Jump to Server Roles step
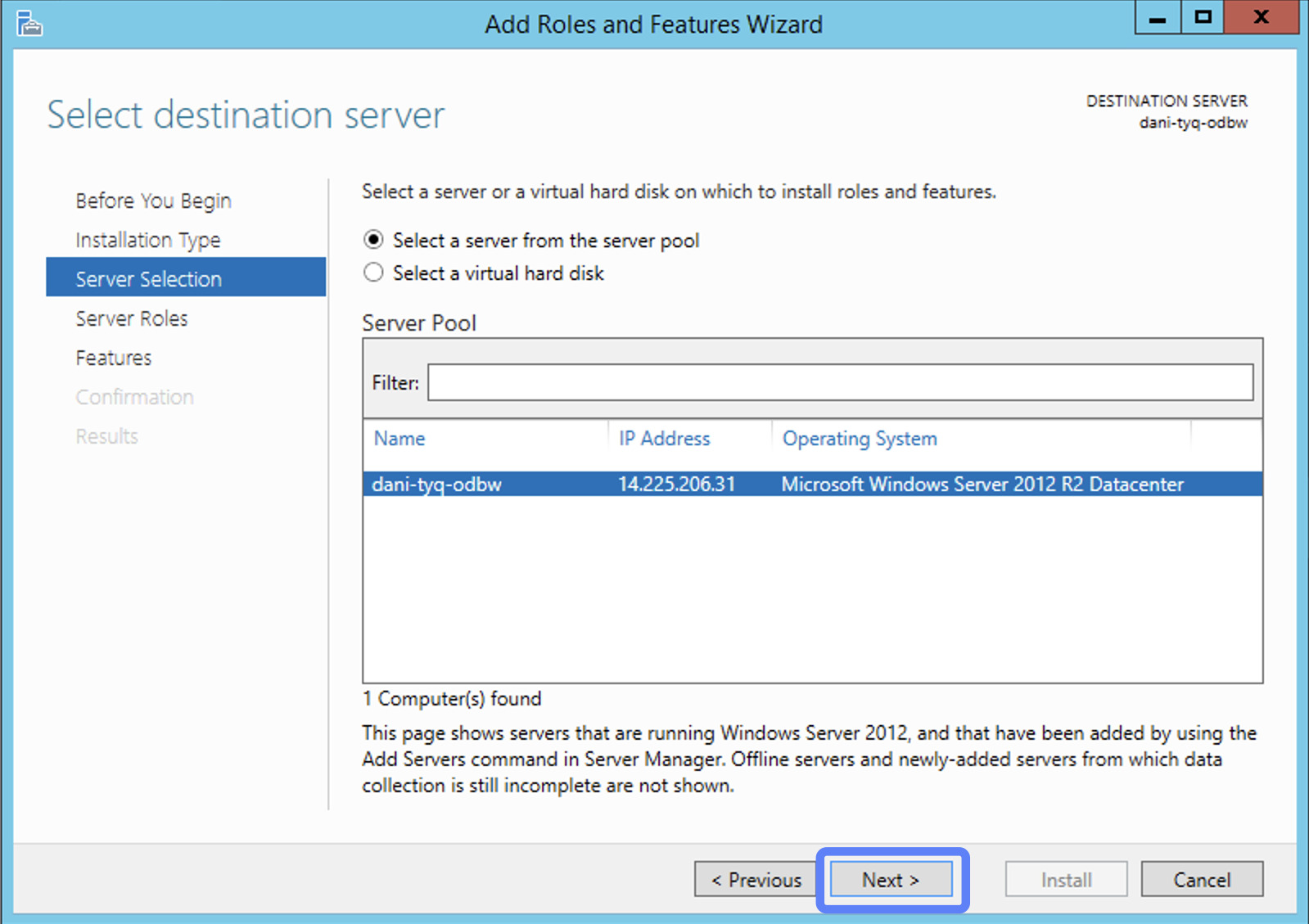 tap(132, 318)
